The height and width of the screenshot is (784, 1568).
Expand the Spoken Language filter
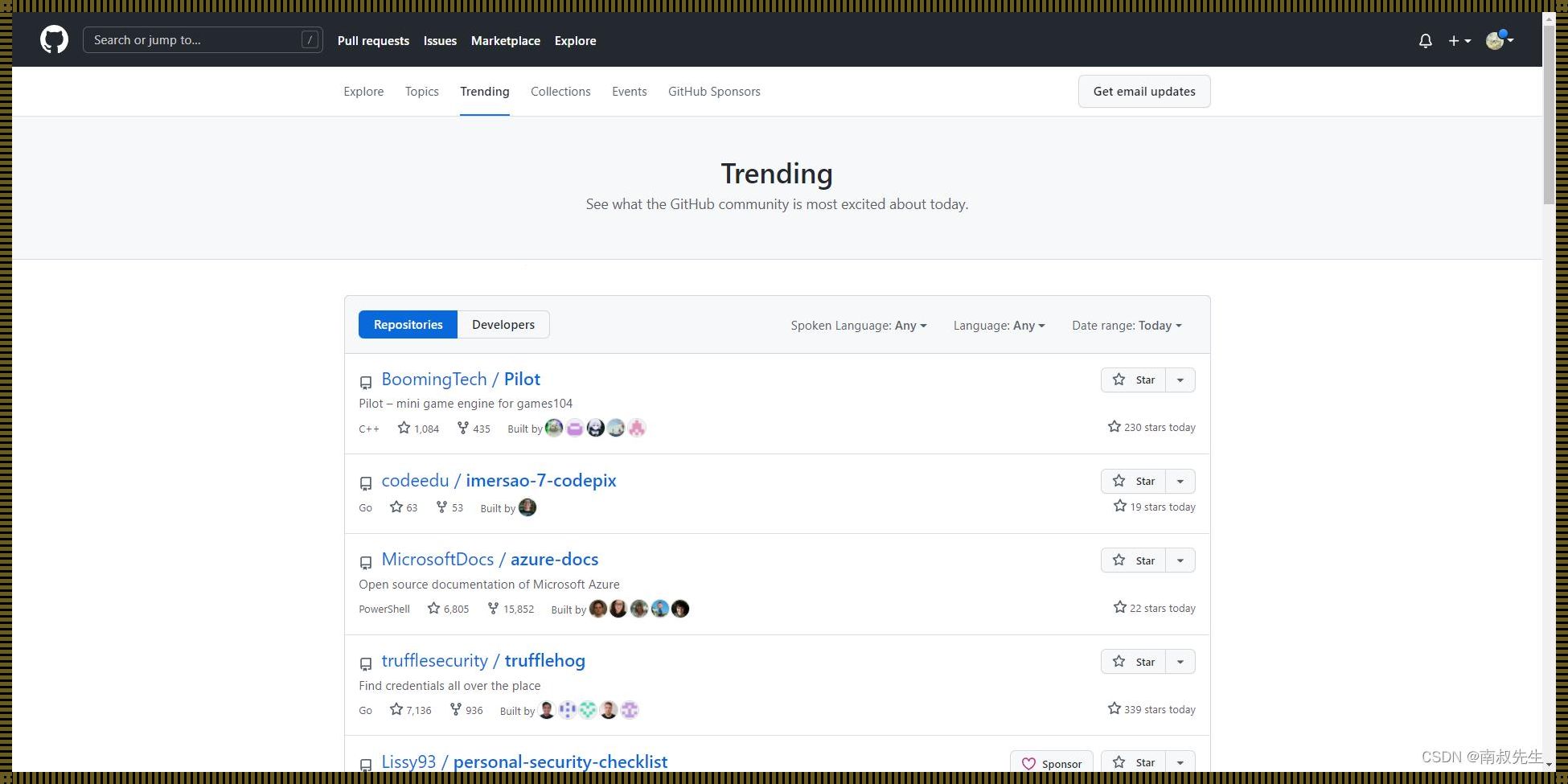(859, 326)
